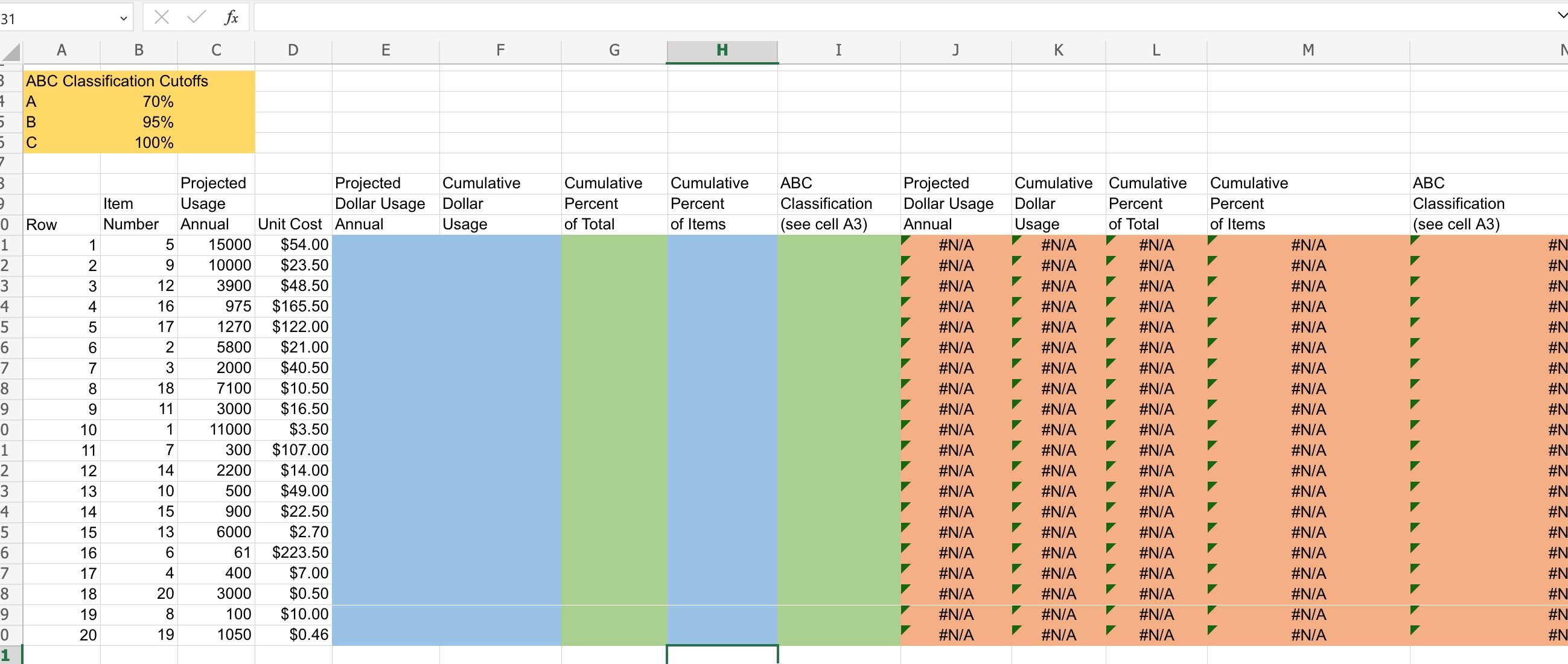The width and height of the screenshot is (1568, 664).
Task: Select the unit cost cell $165.50
Action: click(293, 306)
